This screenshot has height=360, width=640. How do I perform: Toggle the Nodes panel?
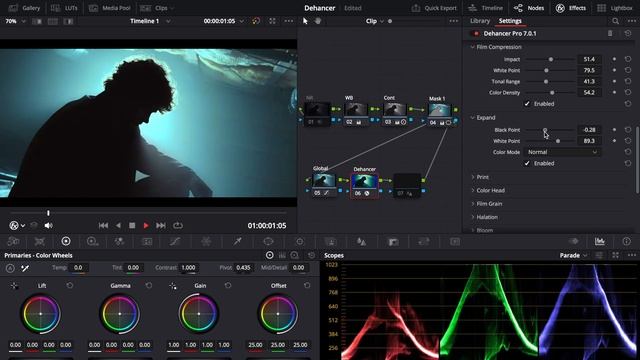click(529, 8)
